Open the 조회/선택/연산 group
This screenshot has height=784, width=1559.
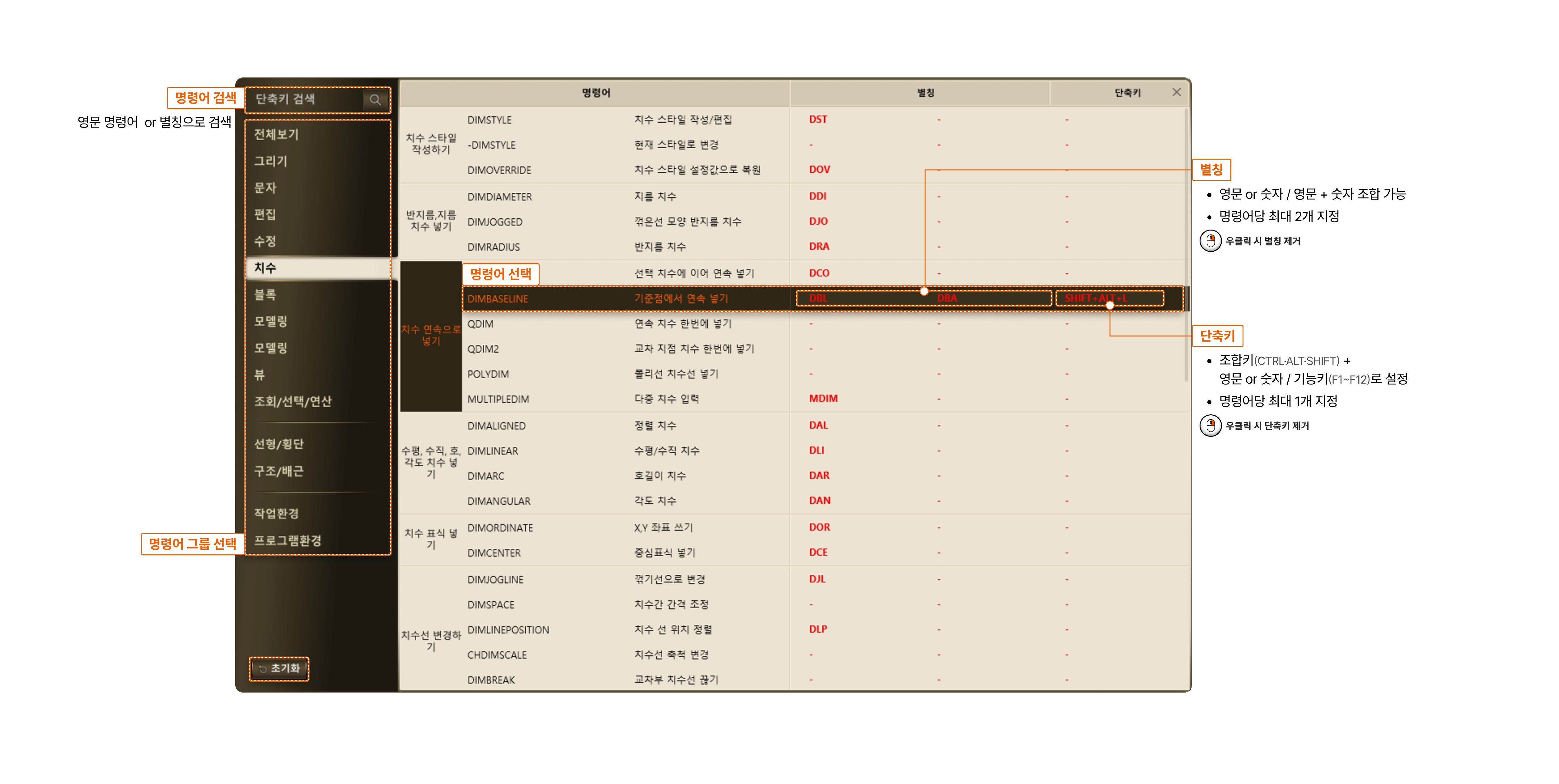(293, 401)
